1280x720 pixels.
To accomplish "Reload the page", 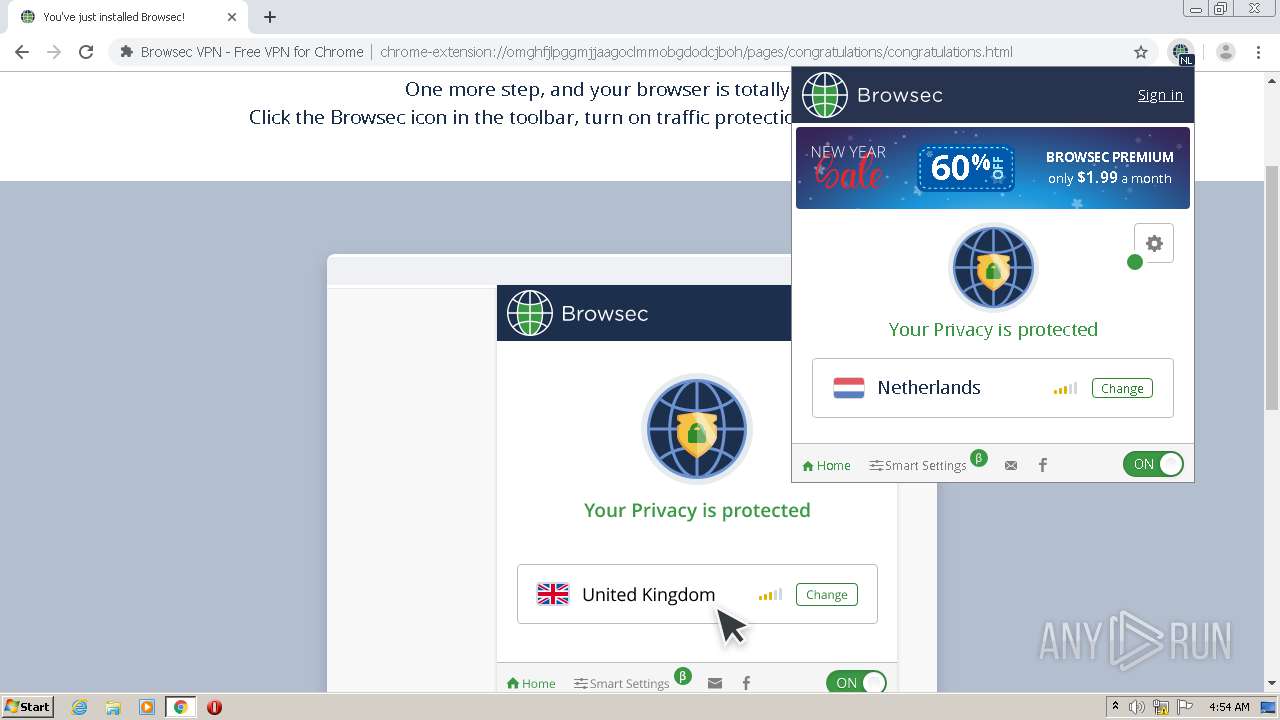I will (86, 52).
